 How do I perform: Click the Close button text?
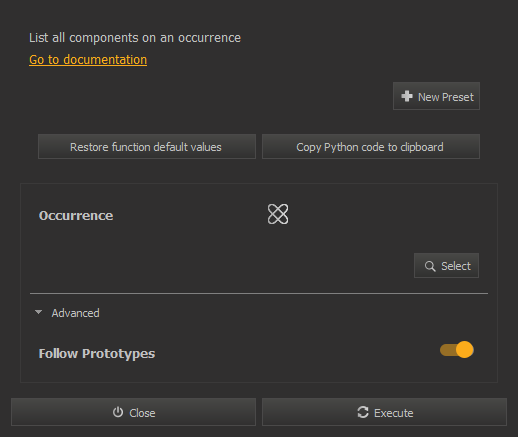[x=142, y=413]
